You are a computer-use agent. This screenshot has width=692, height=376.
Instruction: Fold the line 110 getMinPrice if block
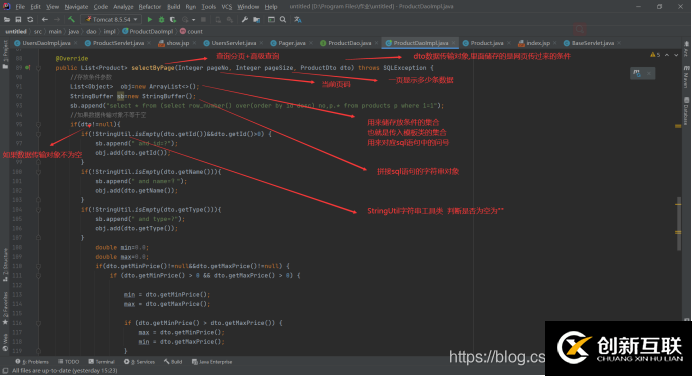click(39, 266)
